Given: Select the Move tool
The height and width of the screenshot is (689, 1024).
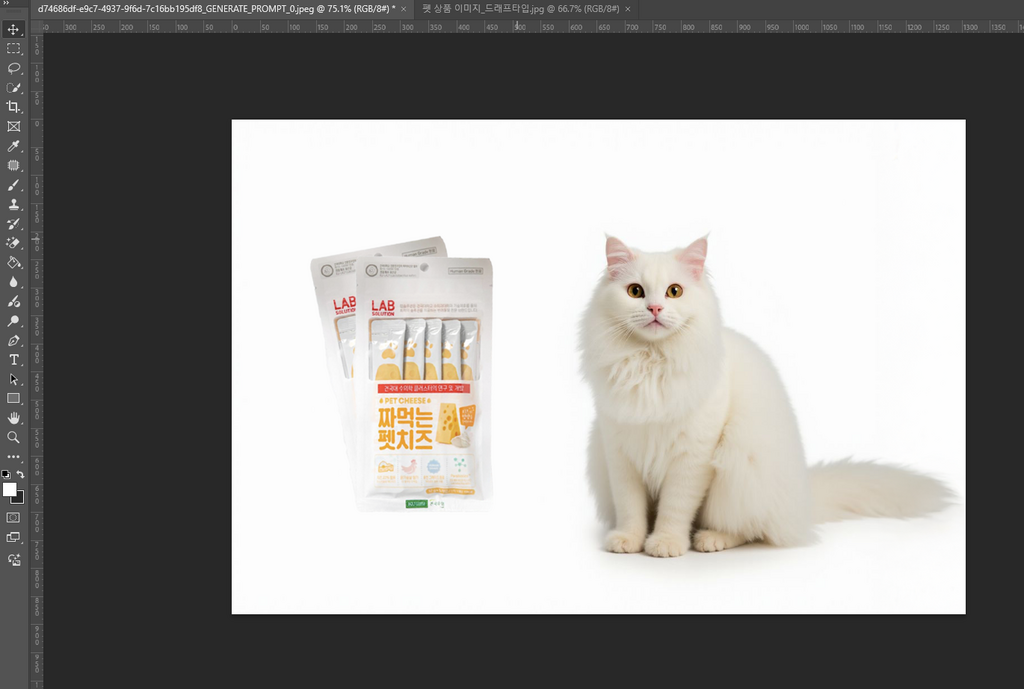Looking at the screenshot, I should point(13,29).
